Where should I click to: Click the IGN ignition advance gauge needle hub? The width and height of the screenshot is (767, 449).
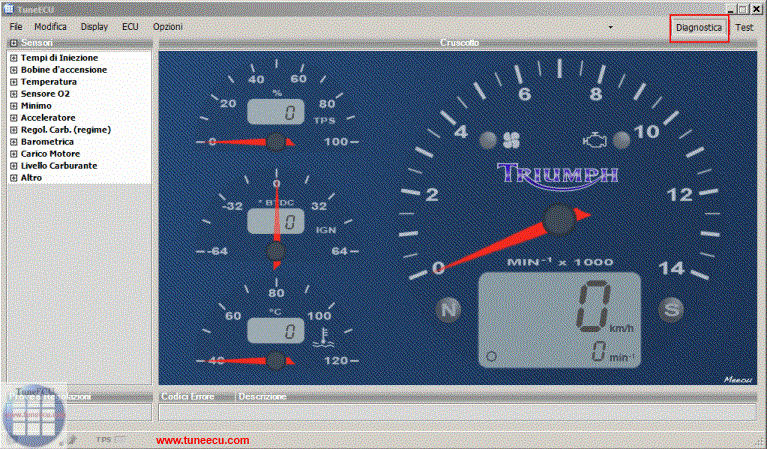click(x=276, y=251)
